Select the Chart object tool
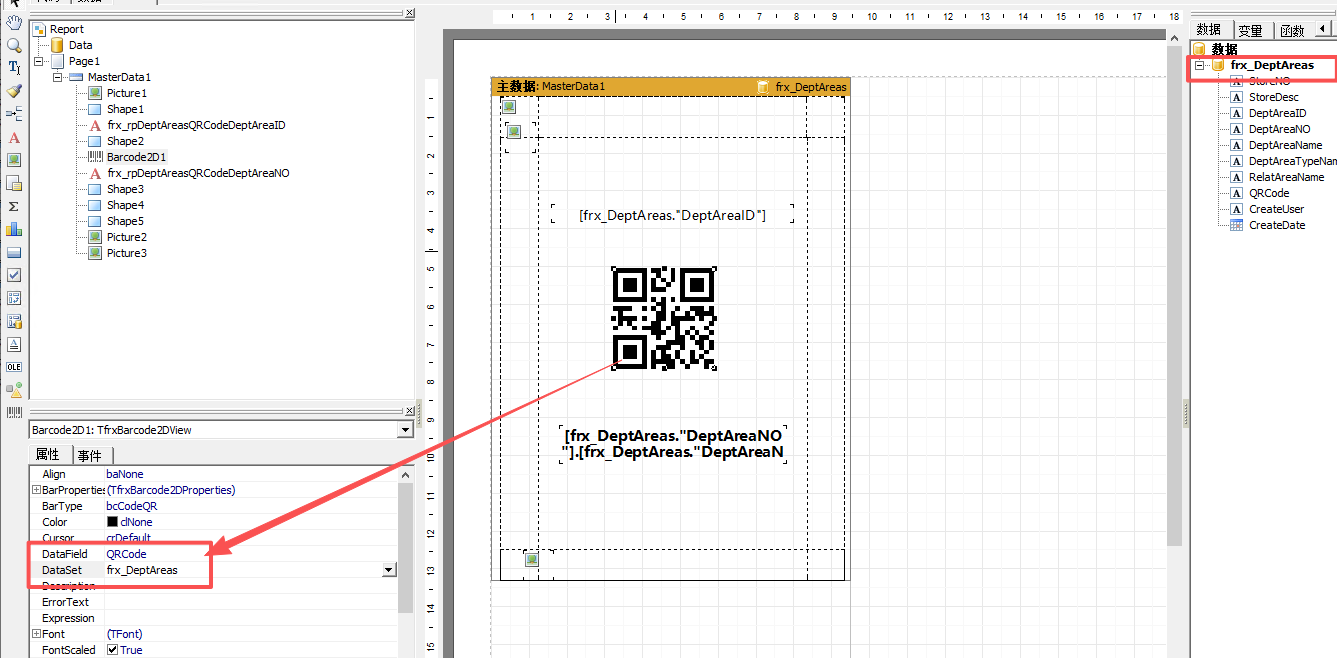The width and height of the screenshot is (1337, 658). pyautogui.click(x=14, y=229)
